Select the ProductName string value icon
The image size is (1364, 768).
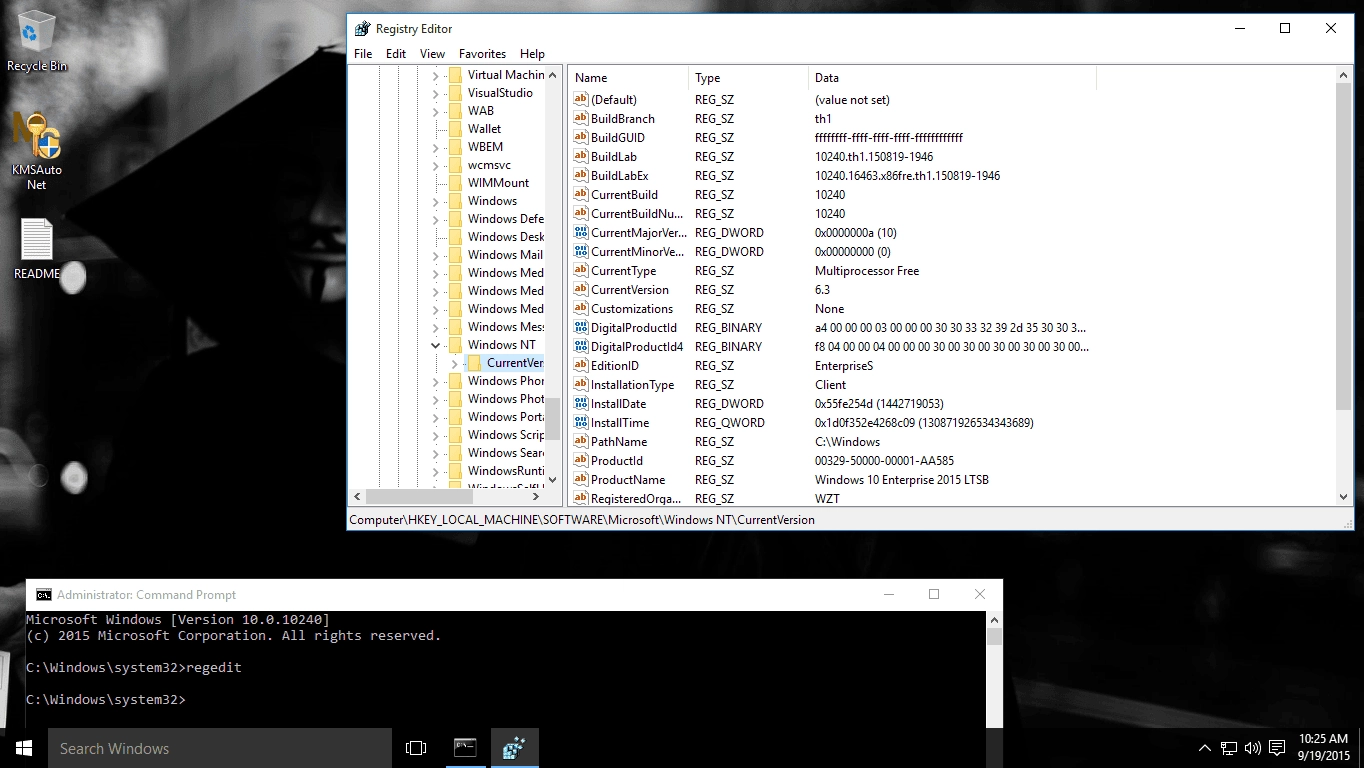pos(581,479)
